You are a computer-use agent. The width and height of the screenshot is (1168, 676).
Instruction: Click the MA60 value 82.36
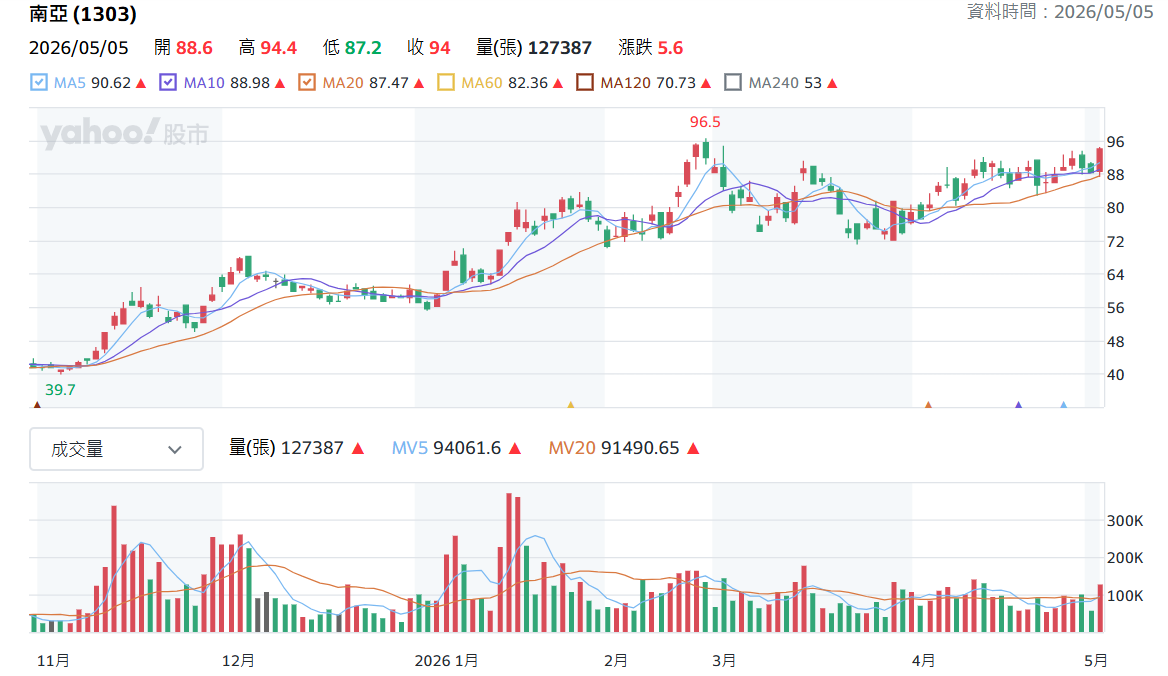(x=528, y=83)
